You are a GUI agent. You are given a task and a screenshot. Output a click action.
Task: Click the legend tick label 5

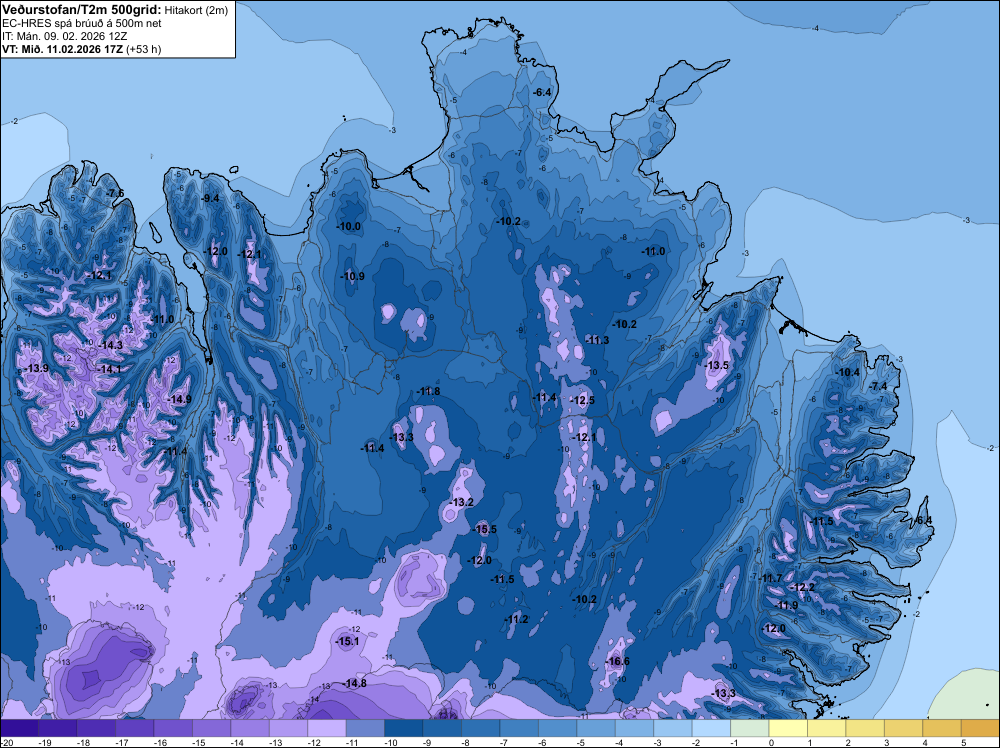click(962, 743)
